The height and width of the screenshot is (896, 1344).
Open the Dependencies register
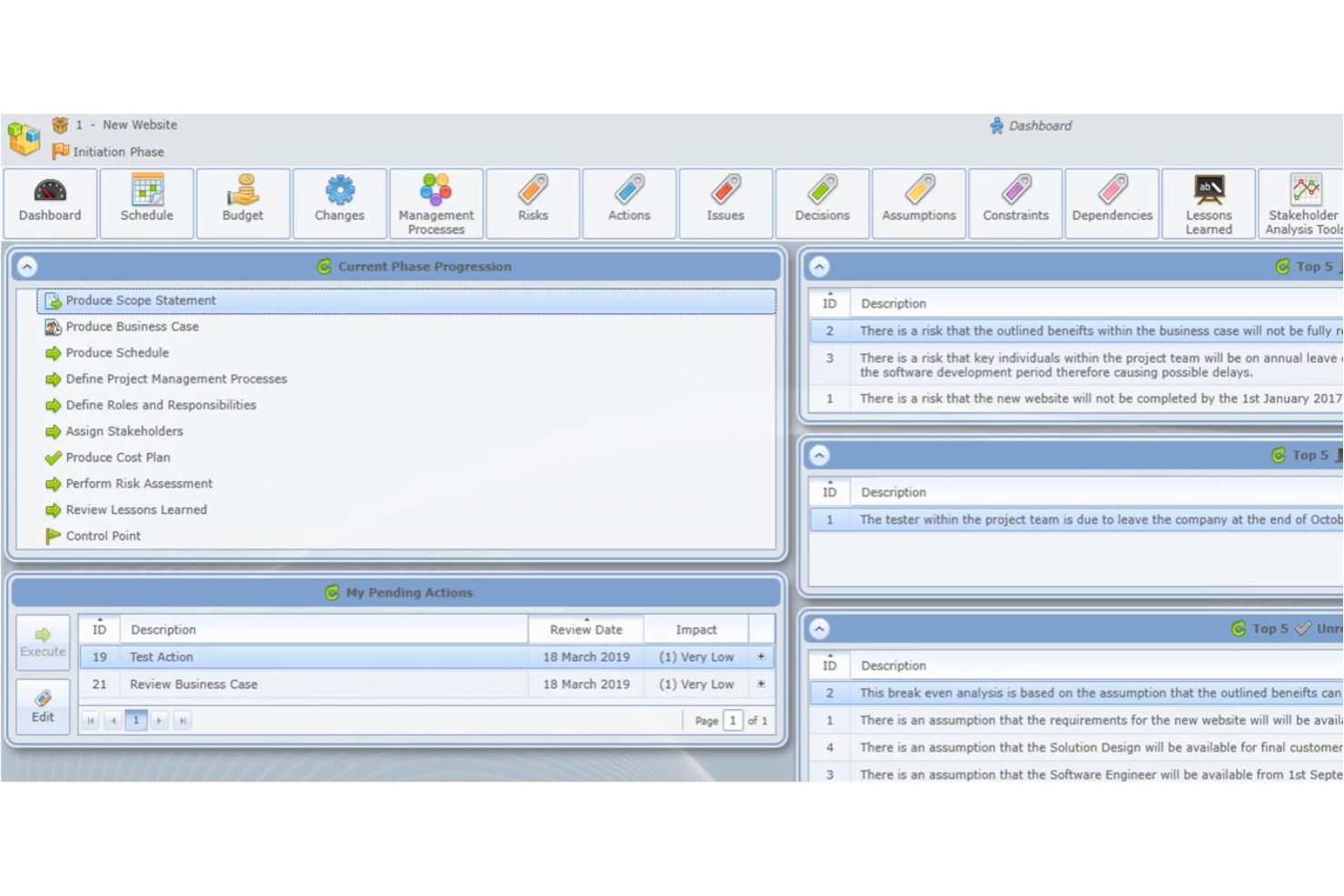pyautogui.click(x=1112, y=202)
